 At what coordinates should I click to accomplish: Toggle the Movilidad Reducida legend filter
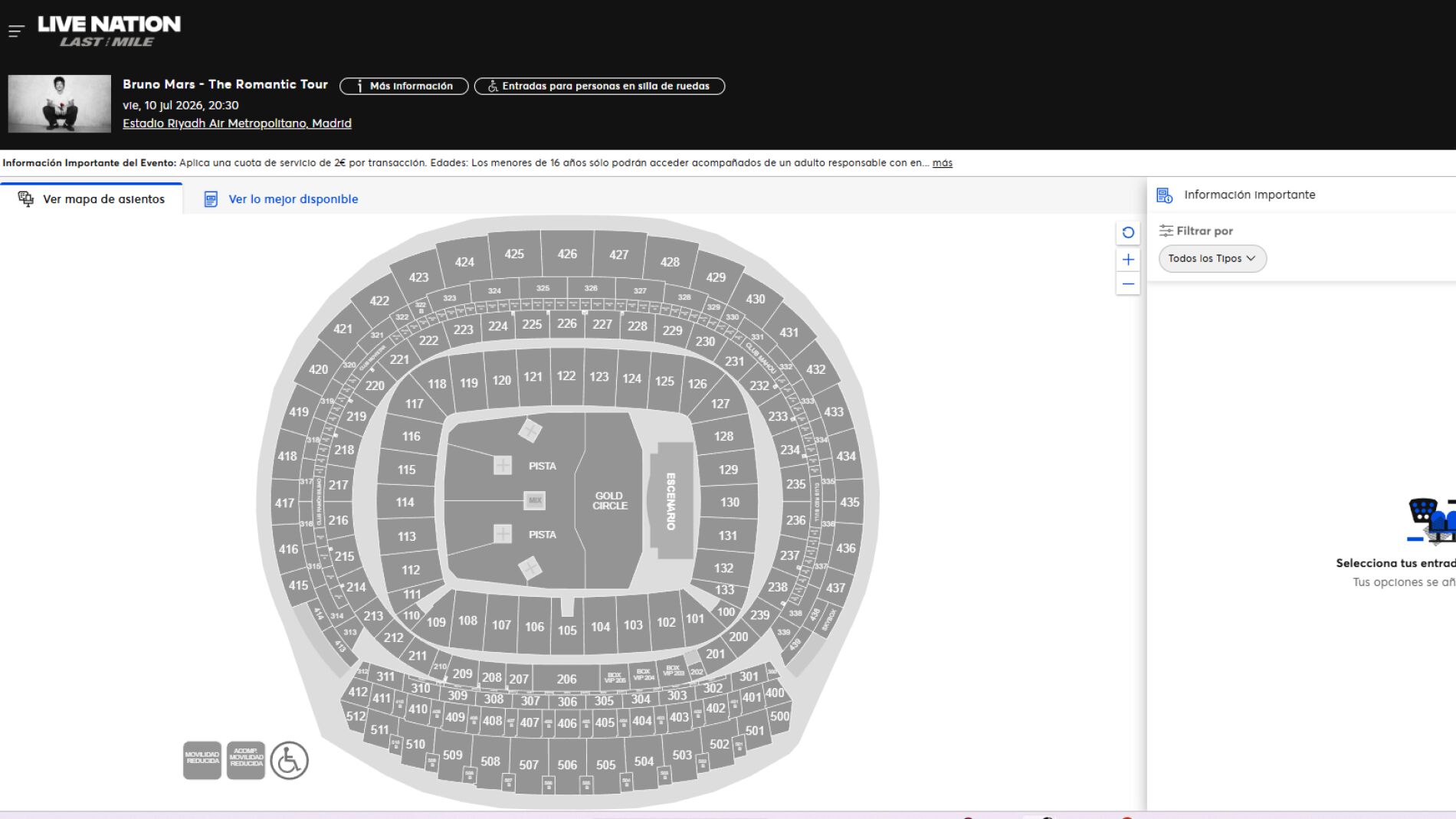pos(202,761)
